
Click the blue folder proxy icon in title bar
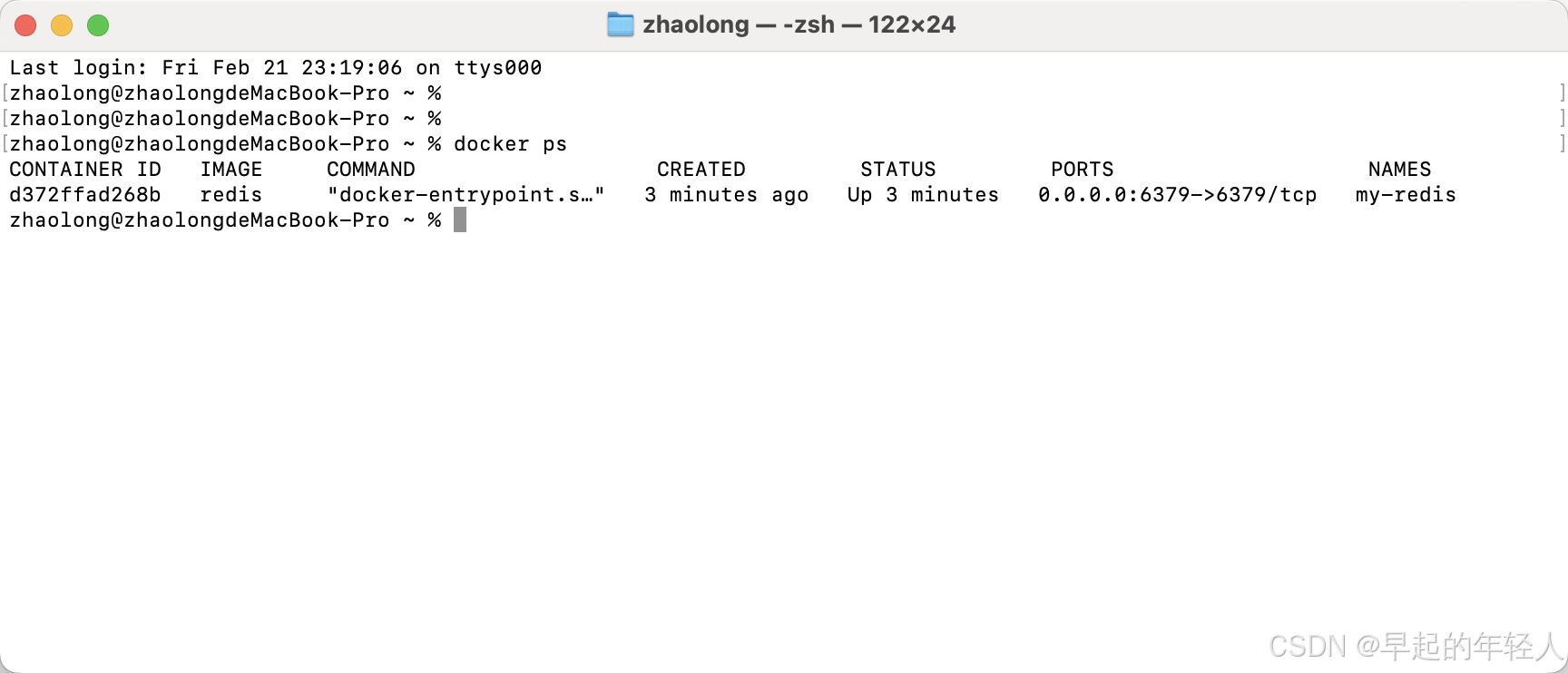pyautogui.click(x=621, y=24)
